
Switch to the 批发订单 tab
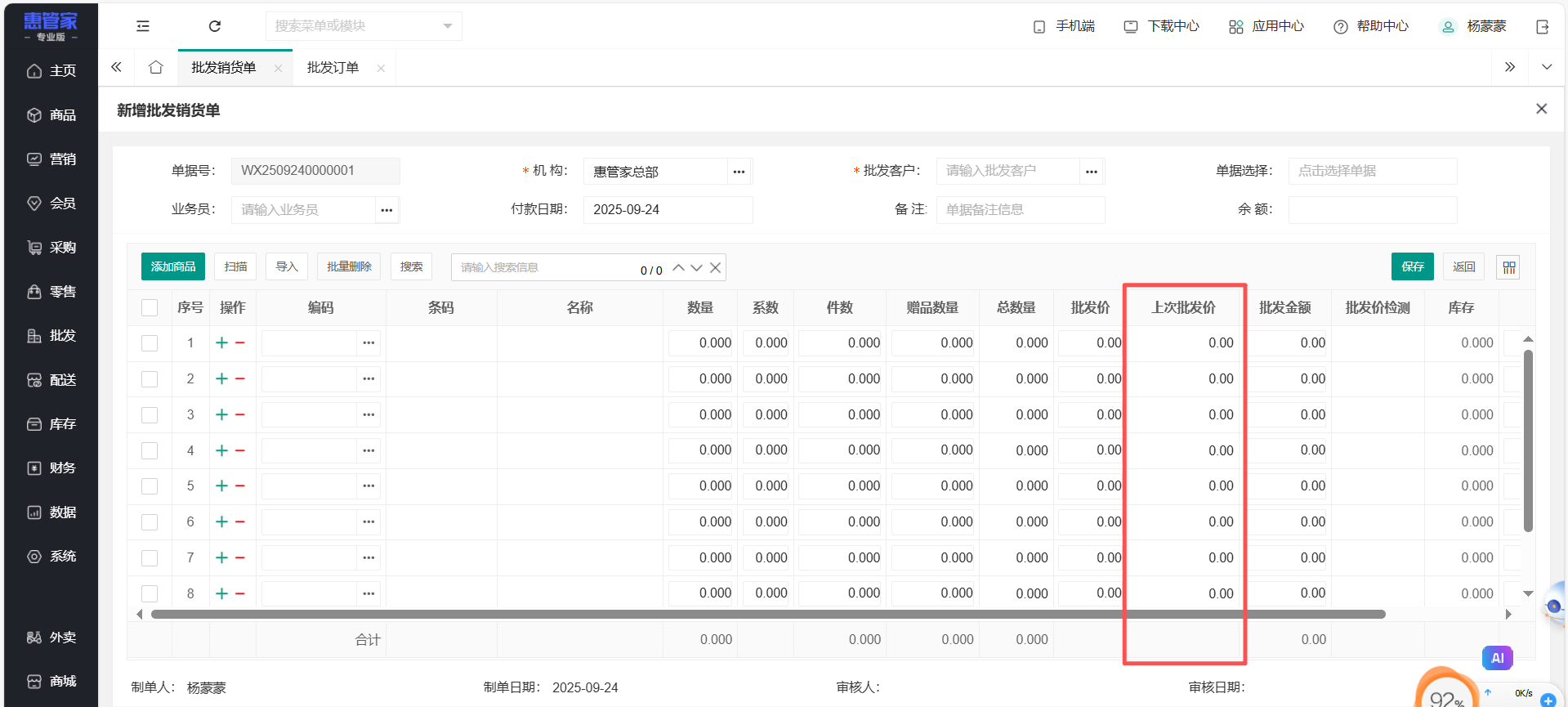click(333, 68)
